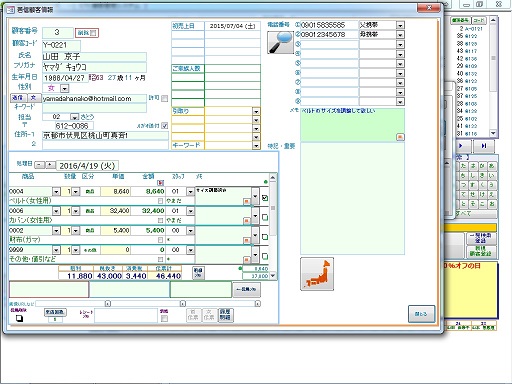512x384 pixels.
Task: Click the コード column header in background list
Action: tap(479, 20)
